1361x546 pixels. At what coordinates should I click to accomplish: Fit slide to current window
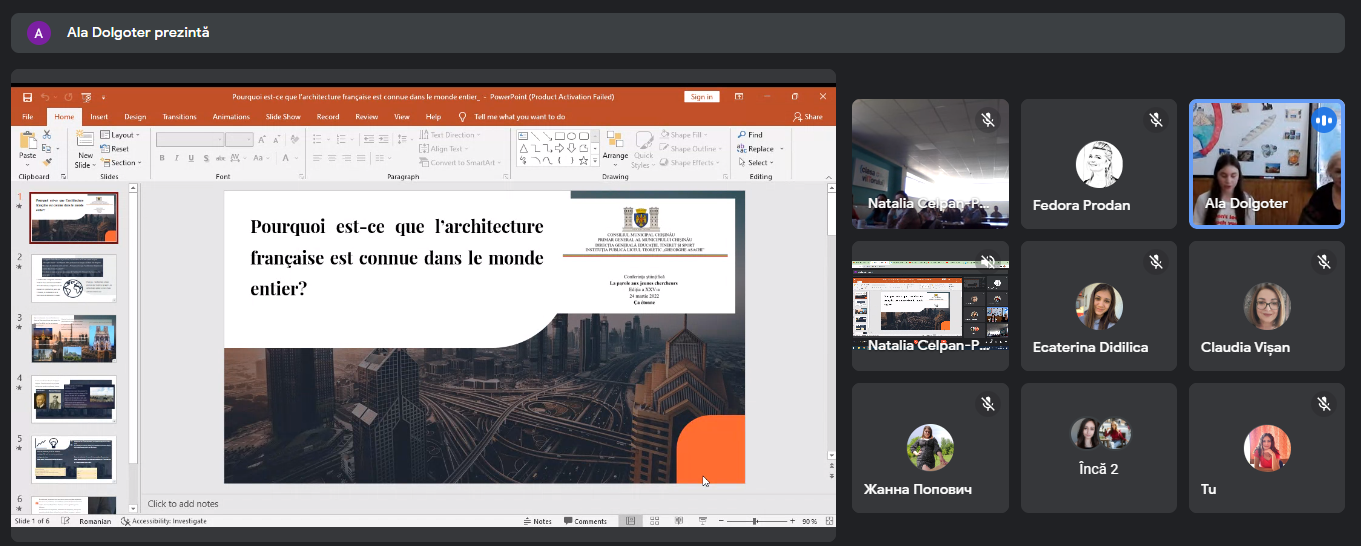click(827, 521)
